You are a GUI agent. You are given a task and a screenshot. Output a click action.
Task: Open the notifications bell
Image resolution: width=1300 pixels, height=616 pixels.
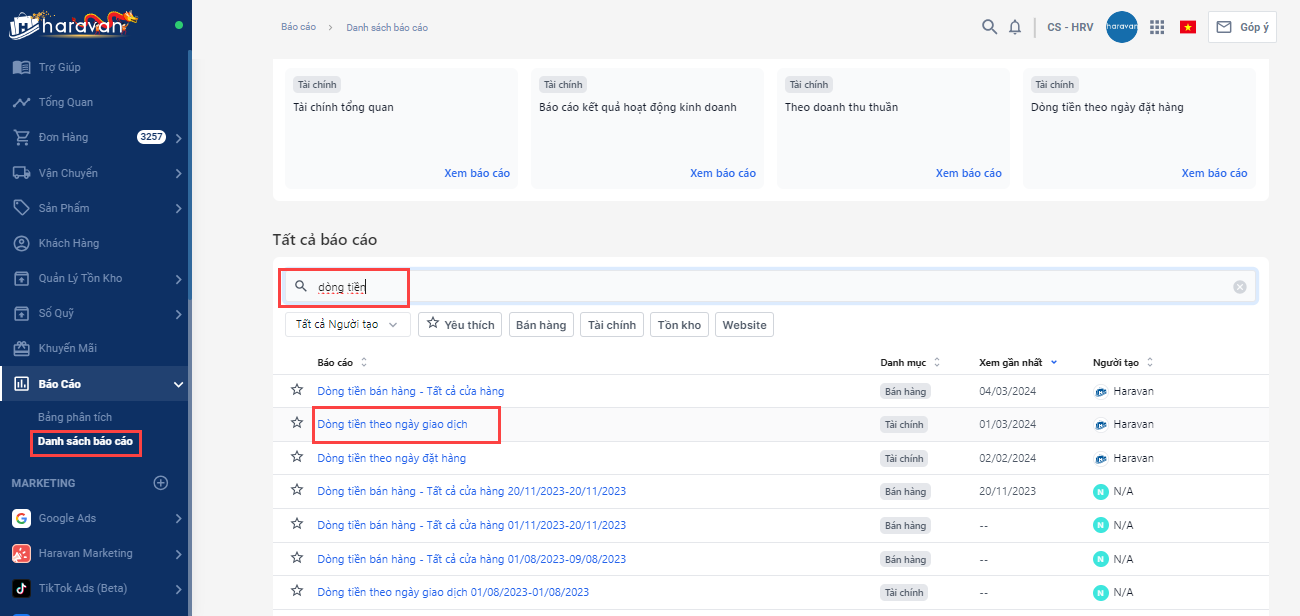point(1015,27)
